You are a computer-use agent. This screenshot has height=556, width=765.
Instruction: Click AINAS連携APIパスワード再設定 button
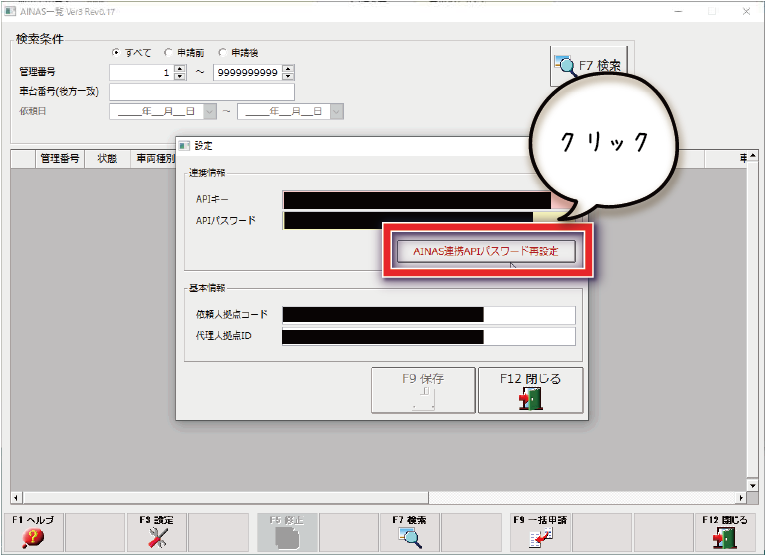[x=486, y=251]
